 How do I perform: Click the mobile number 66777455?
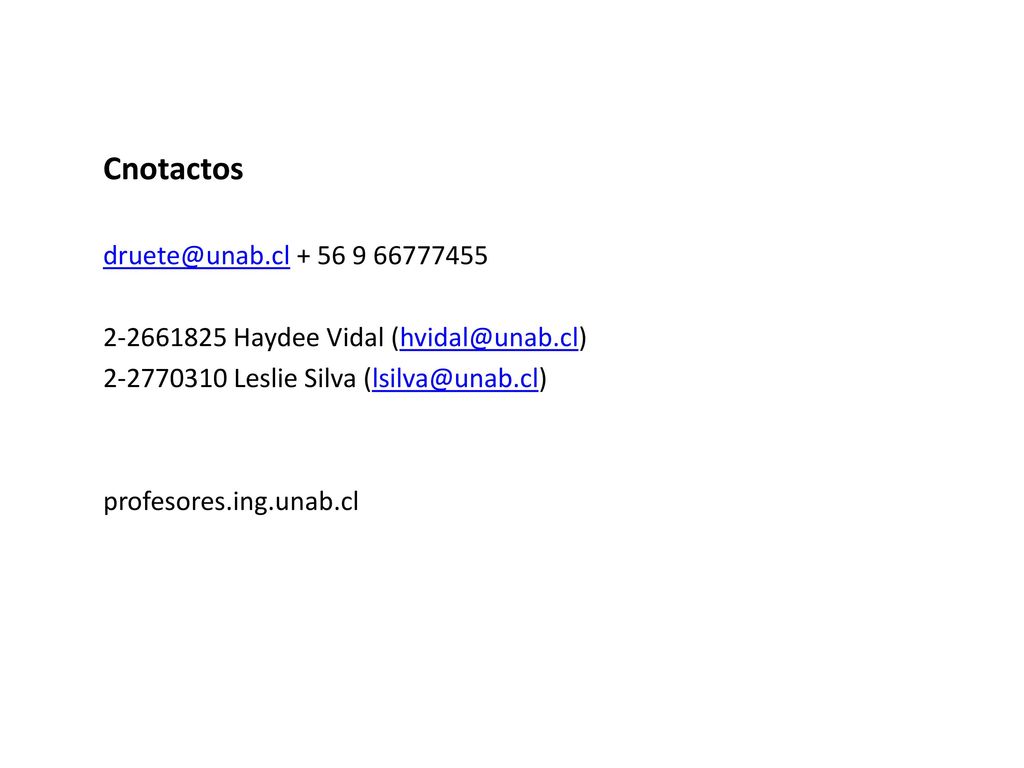[430, 255]
